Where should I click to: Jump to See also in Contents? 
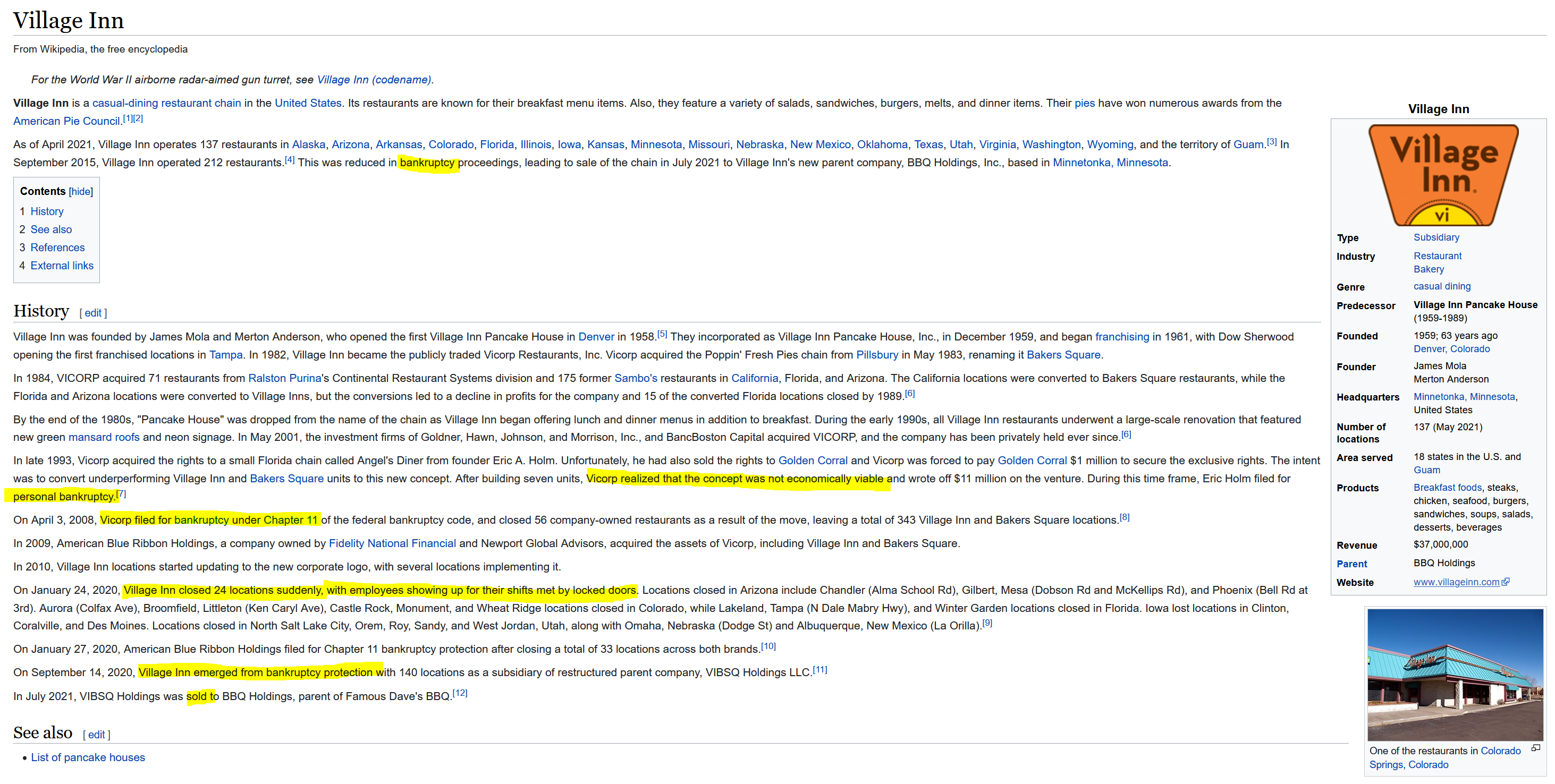pyautogui.click(x=50, y=229)
